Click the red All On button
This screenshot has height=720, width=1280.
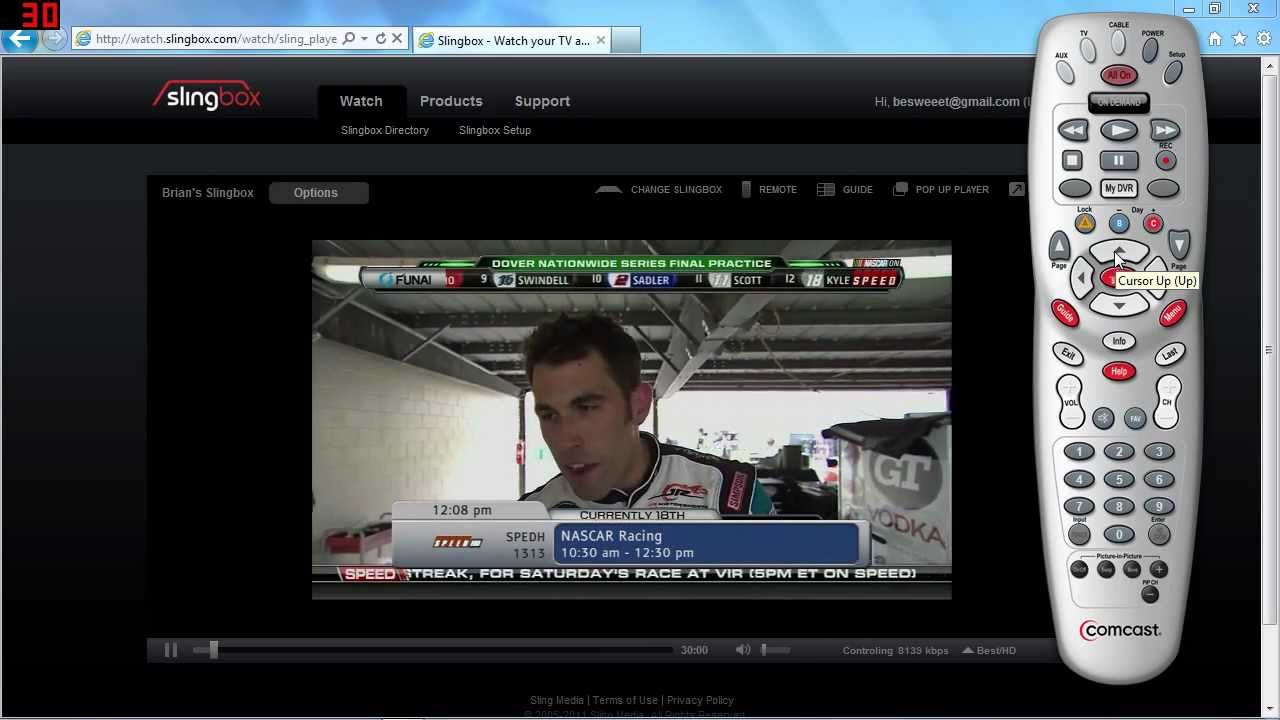[x=1118, y=75]
